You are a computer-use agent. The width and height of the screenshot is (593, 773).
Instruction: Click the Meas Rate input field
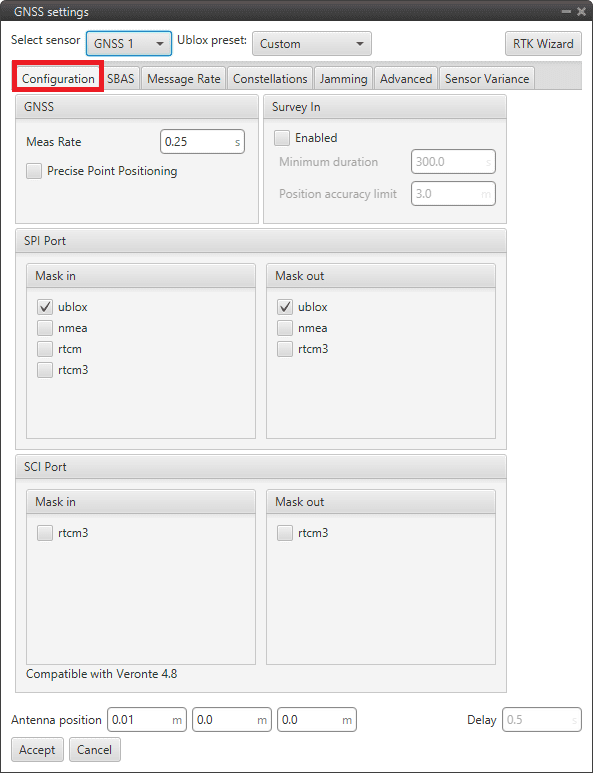pos(203,142)
